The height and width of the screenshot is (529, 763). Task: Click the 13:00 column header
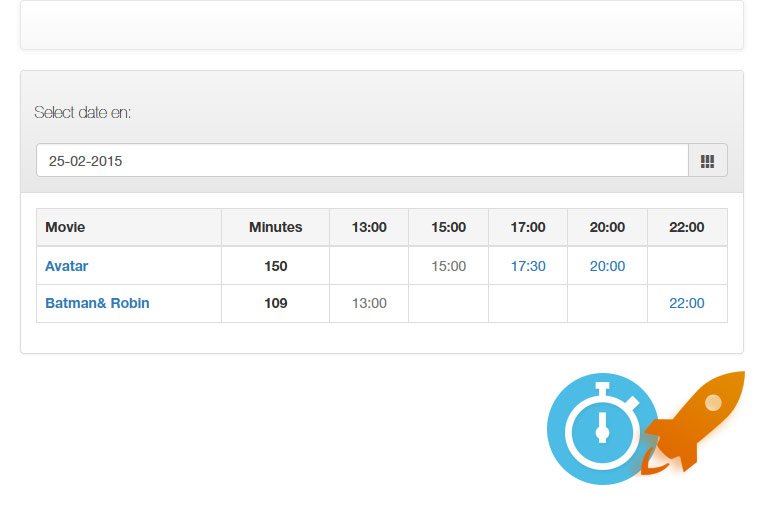tap(369, 227)
